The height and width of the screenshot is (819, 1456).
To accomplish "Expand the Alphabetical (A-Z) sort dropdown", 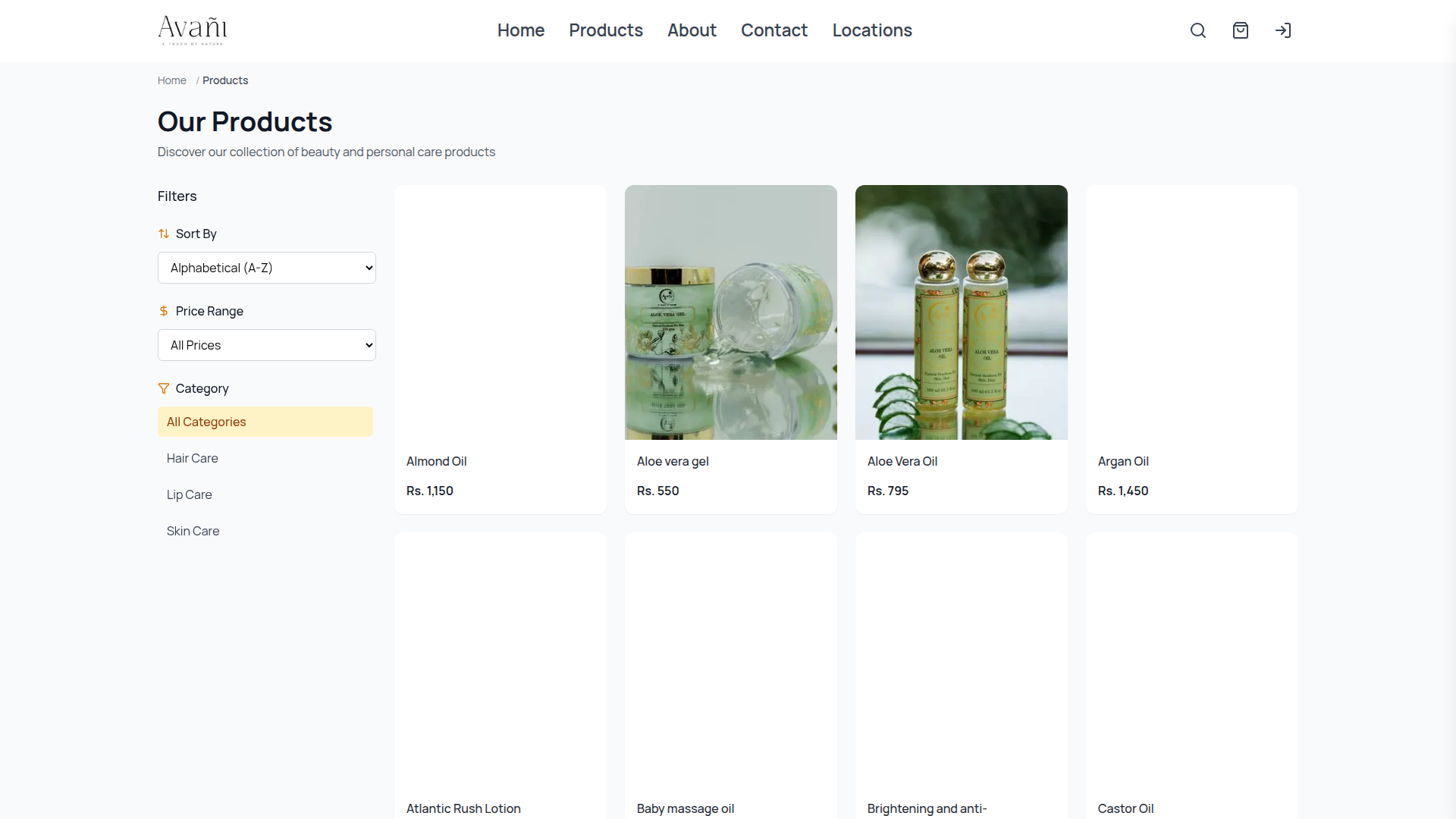I will pyautogui.click(x=266, y=268).
